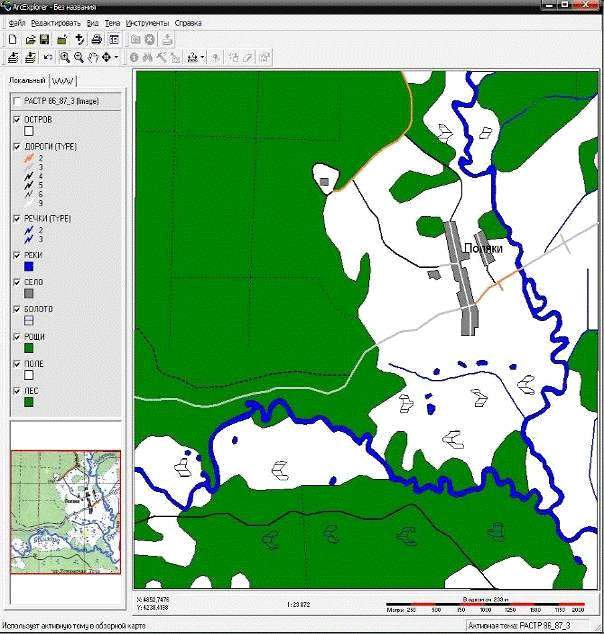Select the Zoom Out magnifier tool
This screenshot has height=634, width=604.
(78, 57)
